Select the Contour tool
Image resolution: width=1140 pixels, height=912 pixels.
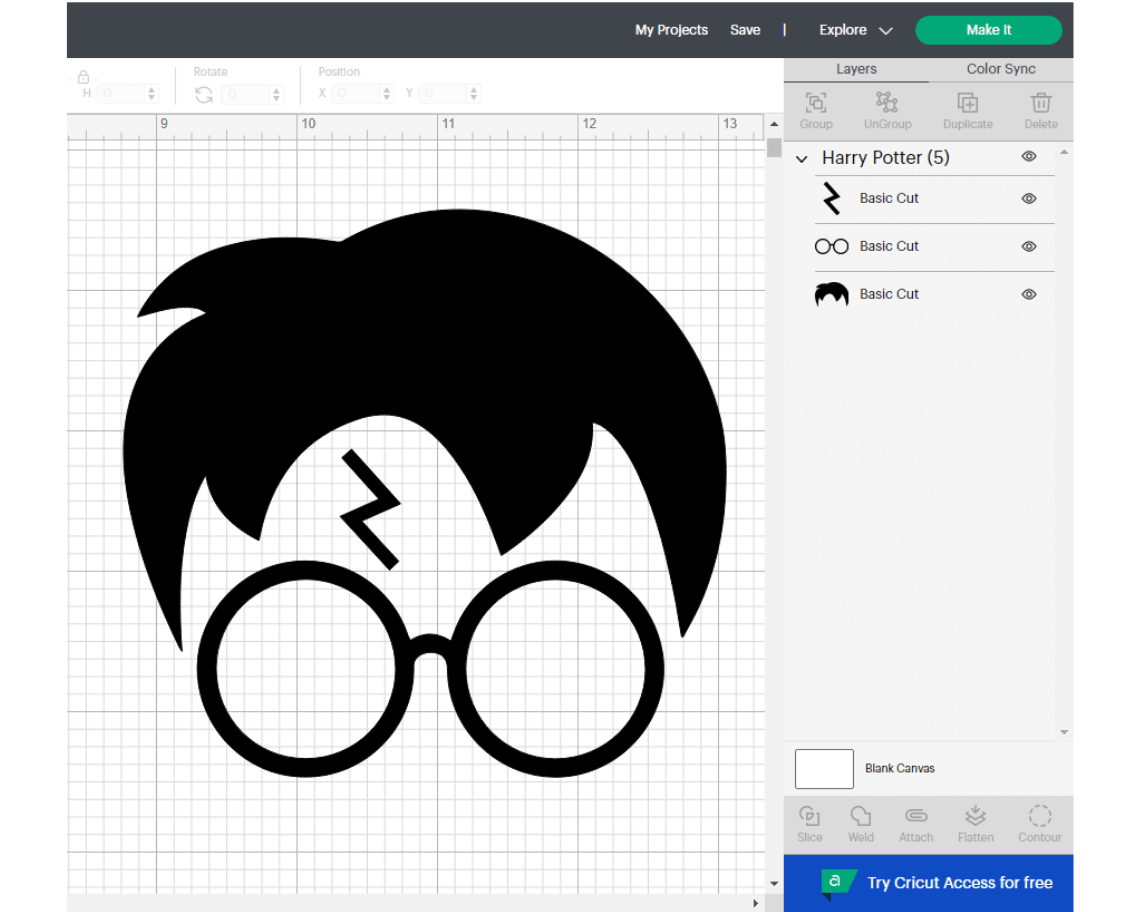pyautogui.click(x=1040, y=816)
